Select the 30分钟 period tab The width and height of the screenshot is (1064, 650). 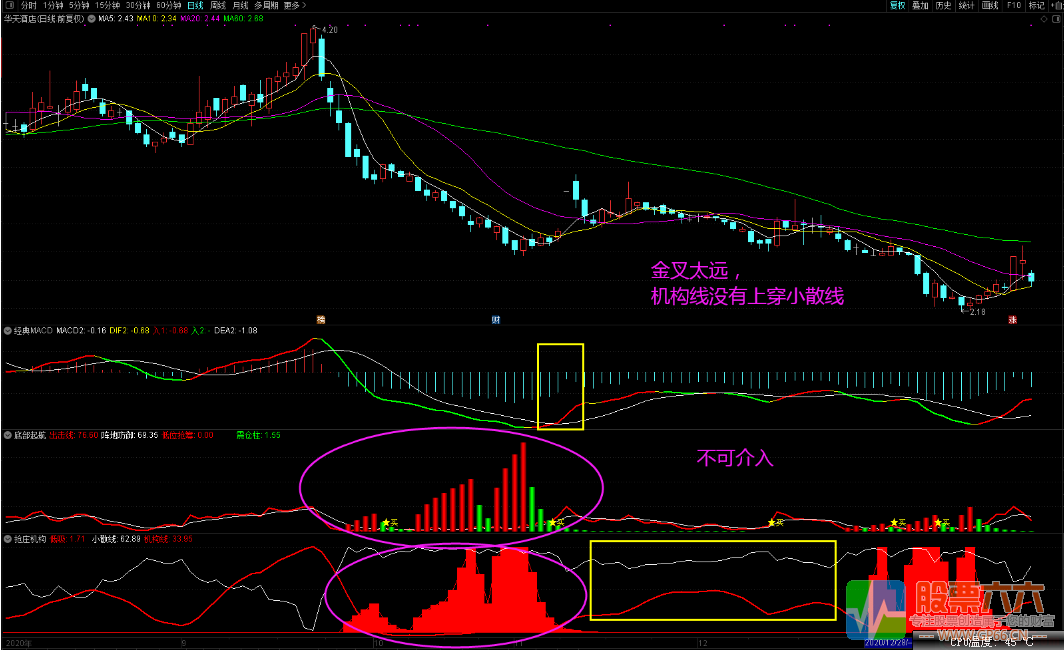point(138,5)
